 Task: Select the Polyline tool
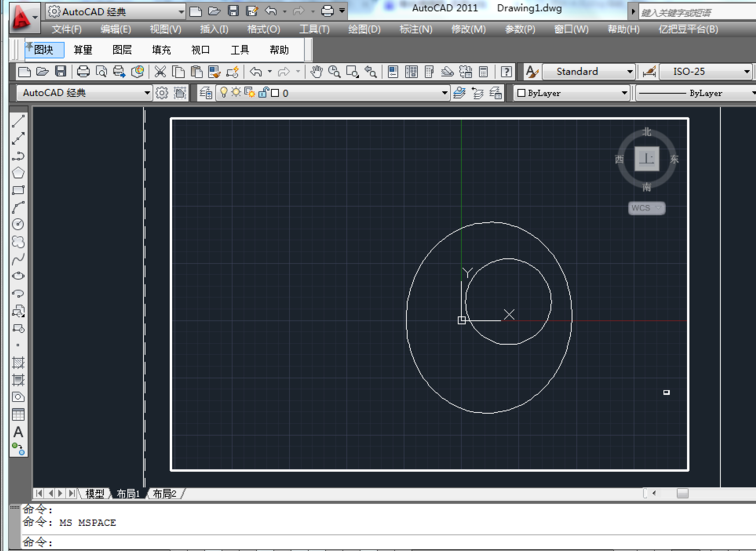[x=18, y=156]
